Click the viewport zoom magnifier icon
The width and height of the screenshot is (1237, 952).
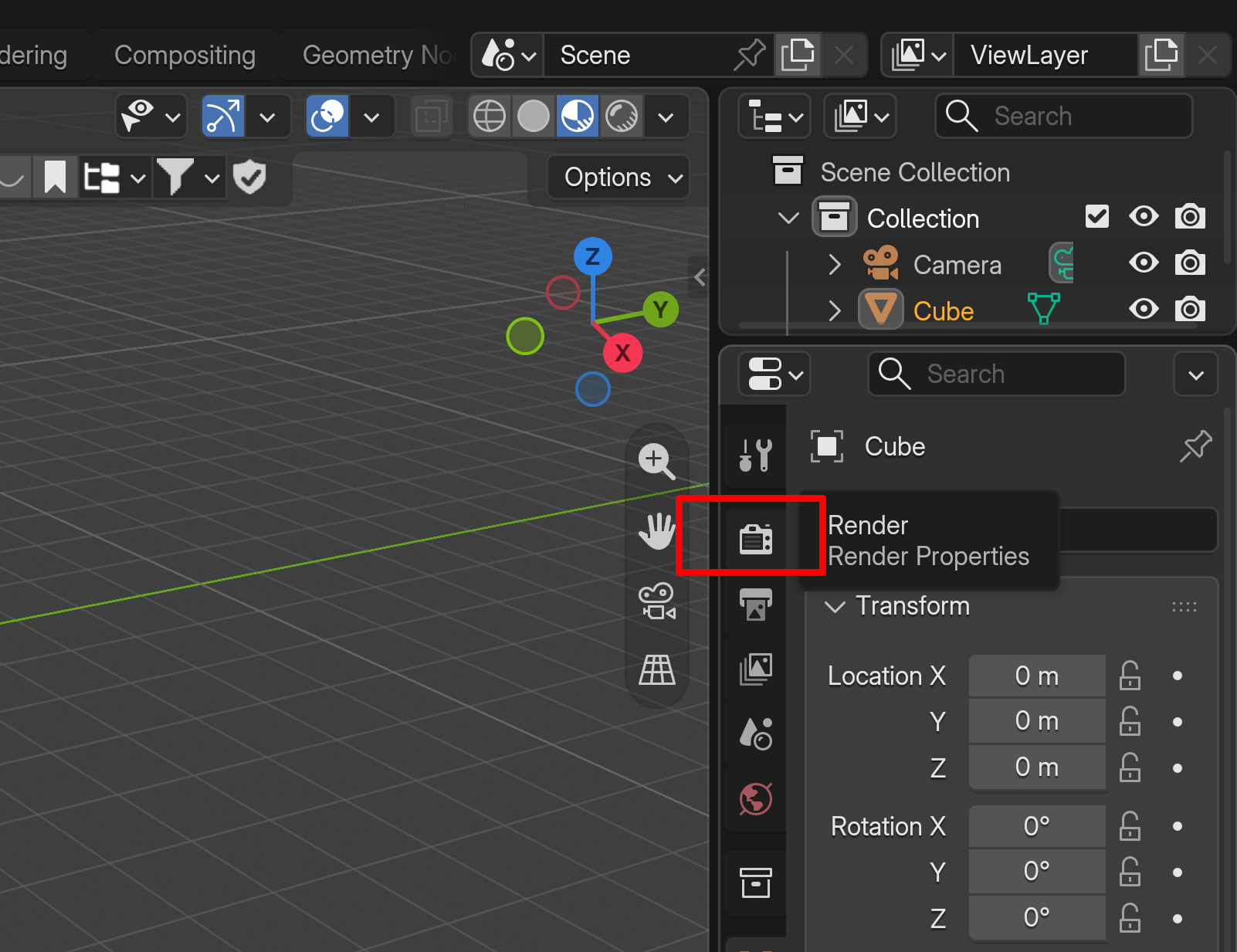click(656, 462)
